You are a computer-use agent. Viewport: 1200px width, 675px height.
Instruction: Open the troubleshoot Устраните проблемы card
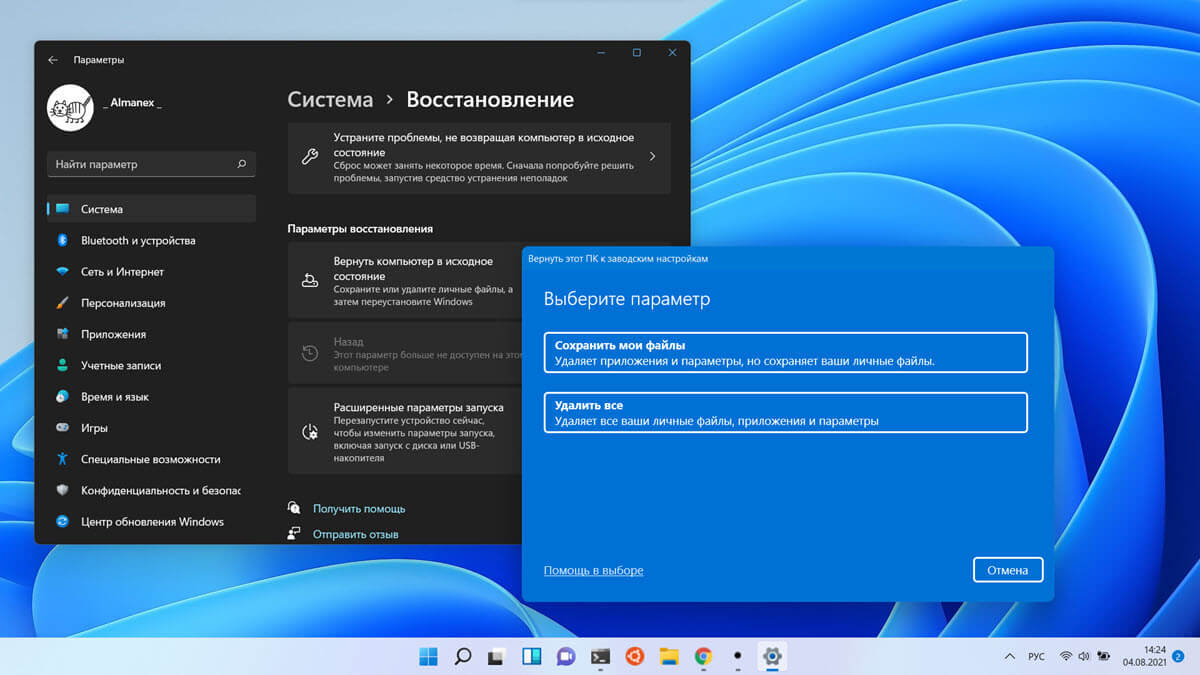(479, 158)
